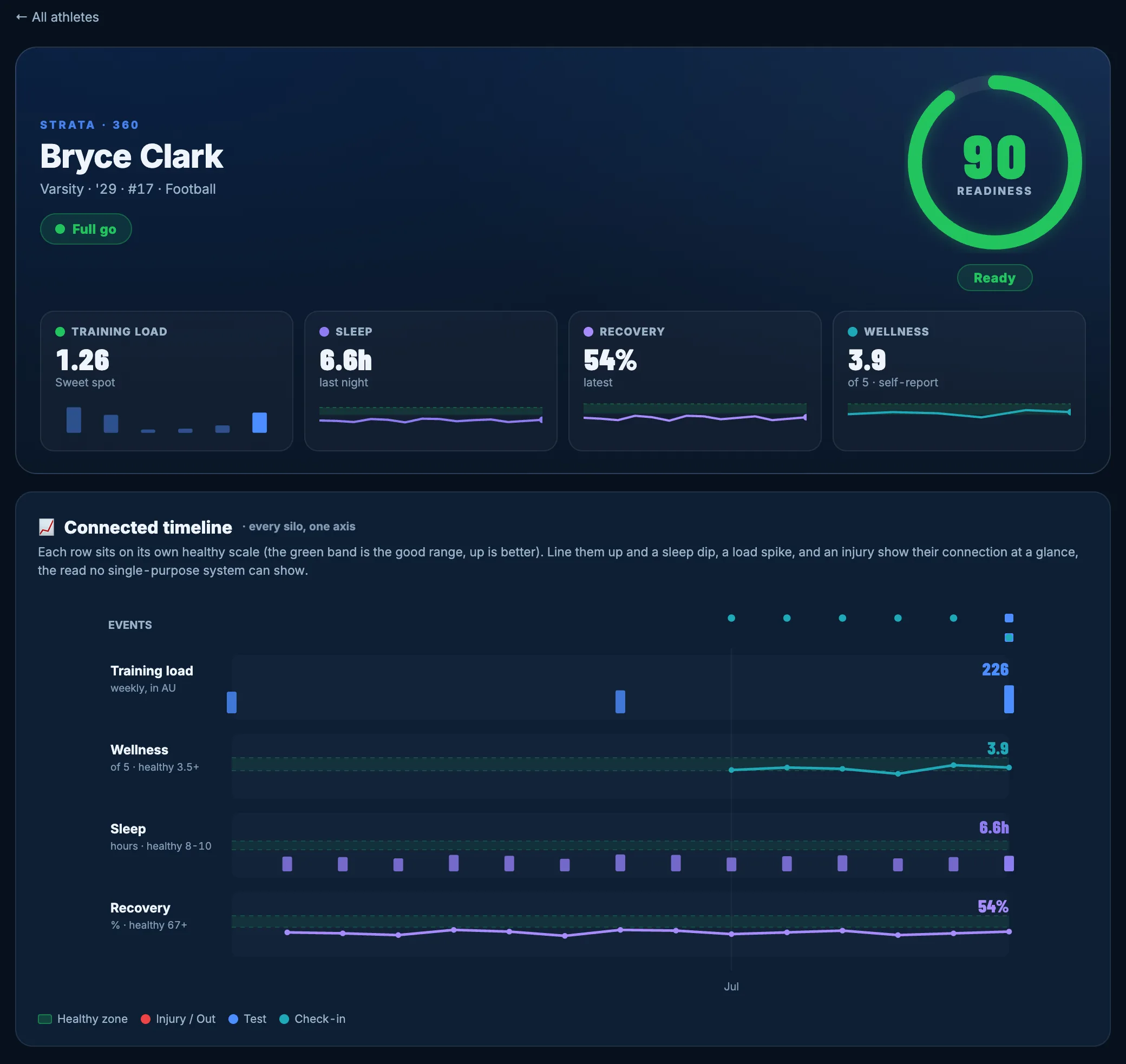Click 'Varsity · '29 · #17 · Football' subtitle
1126x1064 pixels.
128,189
